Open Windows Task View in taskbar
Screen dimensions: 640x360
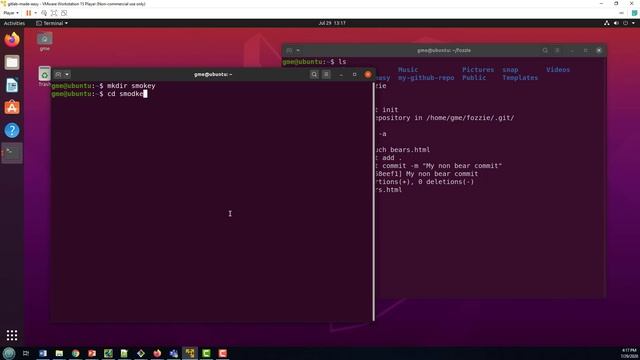click(x=26, y=353)
